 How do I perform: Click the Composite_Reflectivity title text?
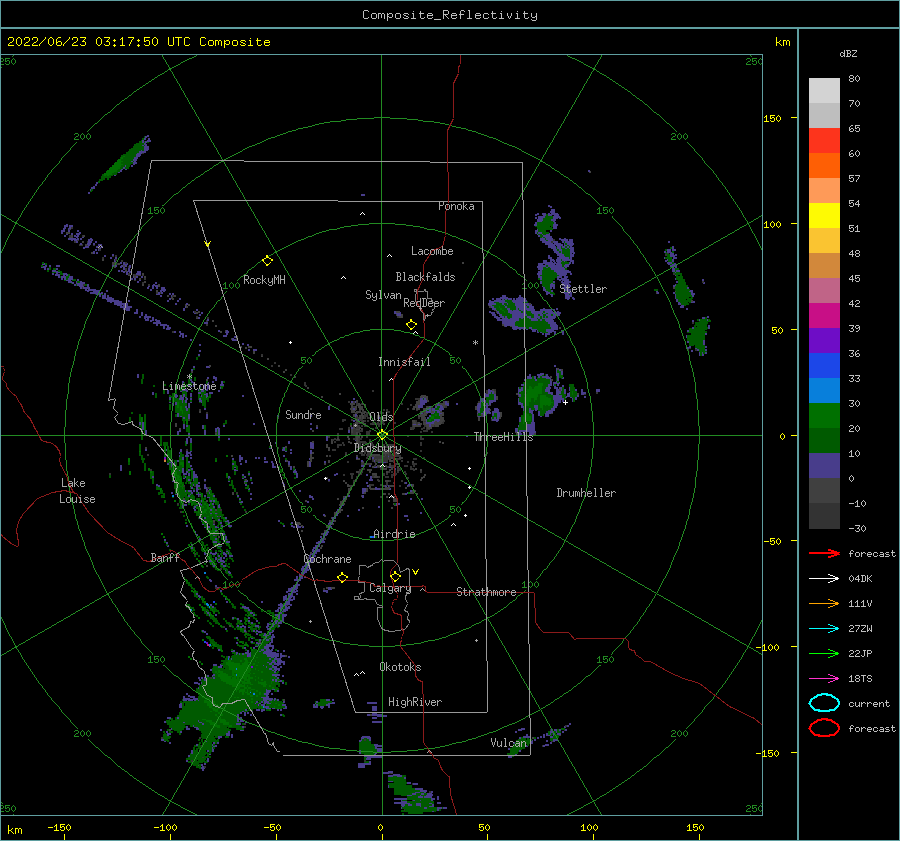(450, 15)
